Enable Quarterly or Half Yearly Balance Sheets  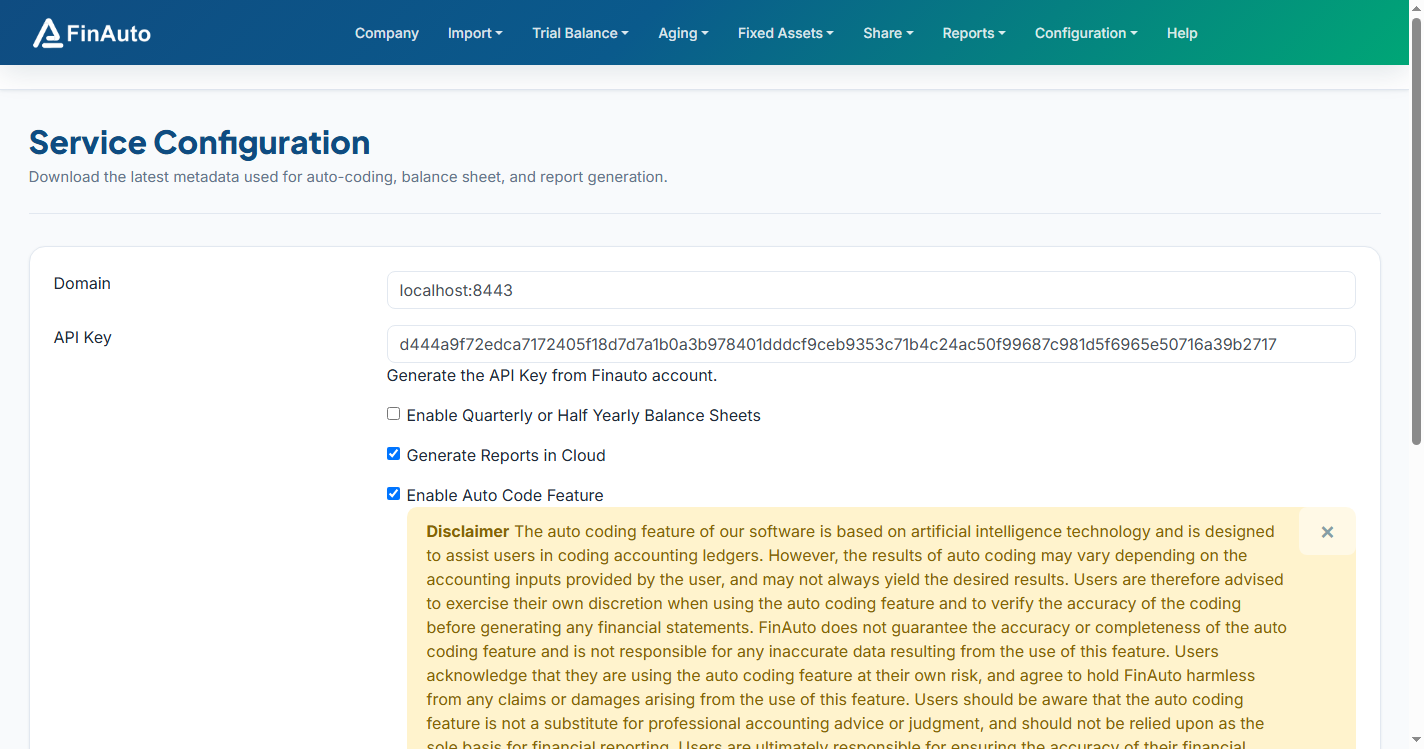[393, 414]
